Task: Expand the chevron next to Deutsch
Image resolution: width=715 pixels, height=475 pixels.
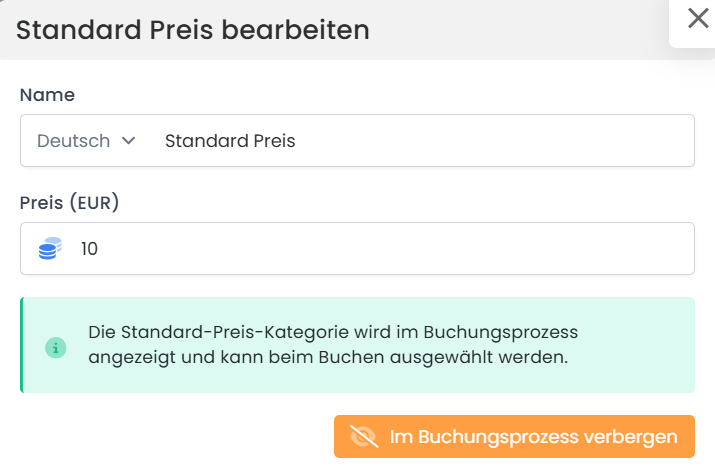Action: click(x=128, y=141)
